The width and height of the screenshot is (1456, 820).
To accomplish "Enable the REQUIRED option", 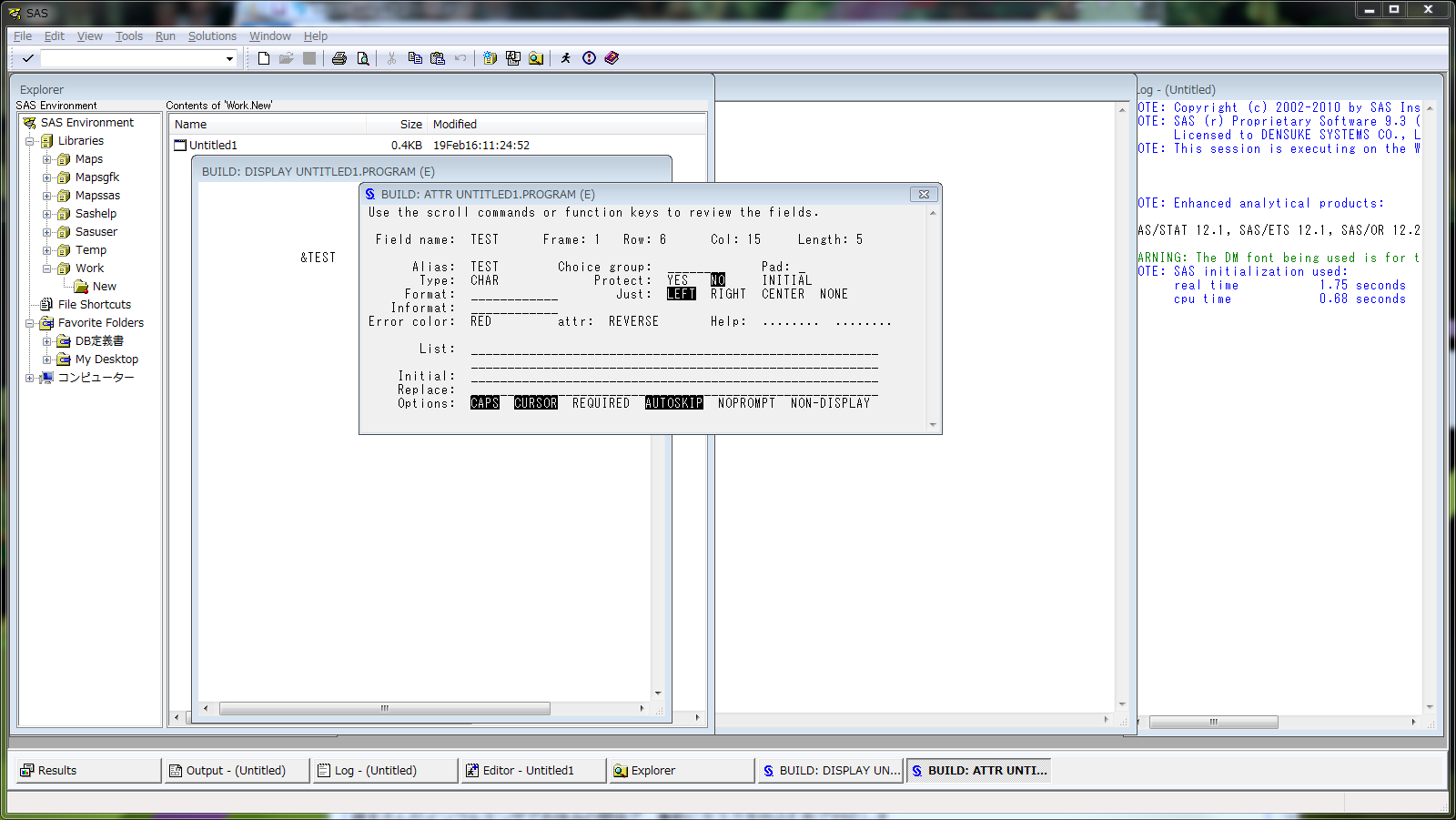I will [x=600, y=402].
